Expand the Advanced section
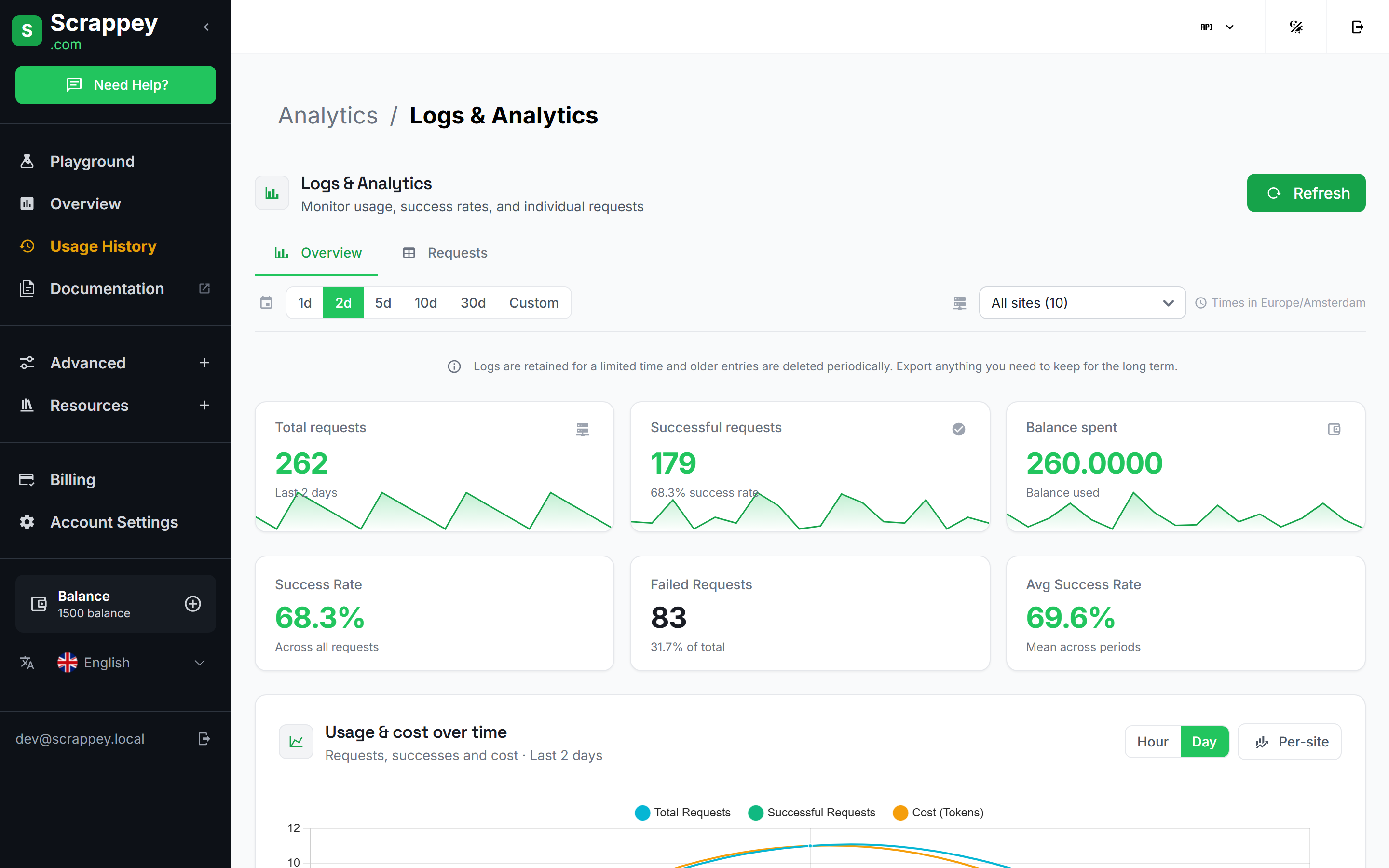 115,363
